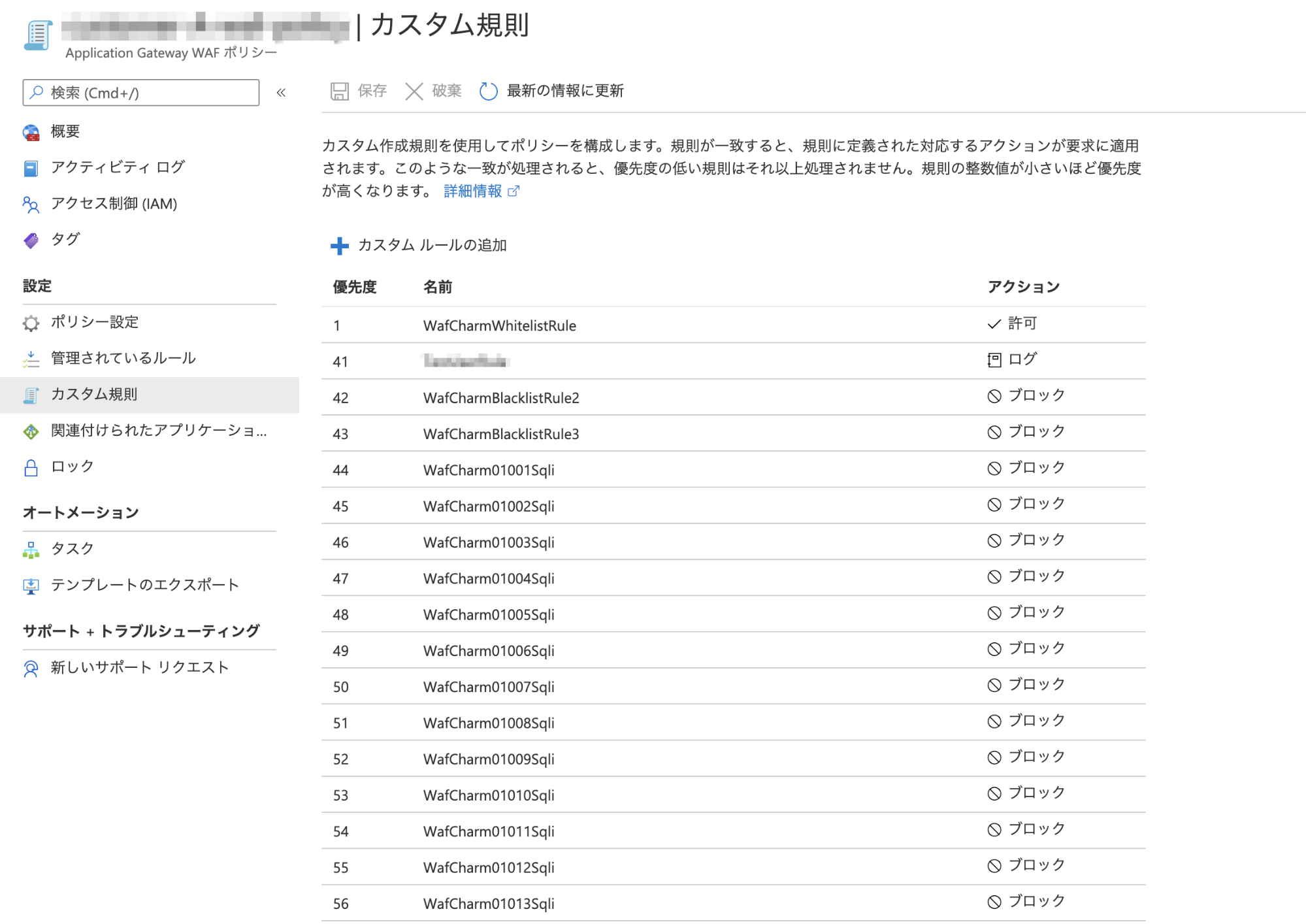The image size is (1306, 924).
Task: Click the block icon for WafCharm01003Sqli
Action: pyautogui.click(x=994, y=540)
